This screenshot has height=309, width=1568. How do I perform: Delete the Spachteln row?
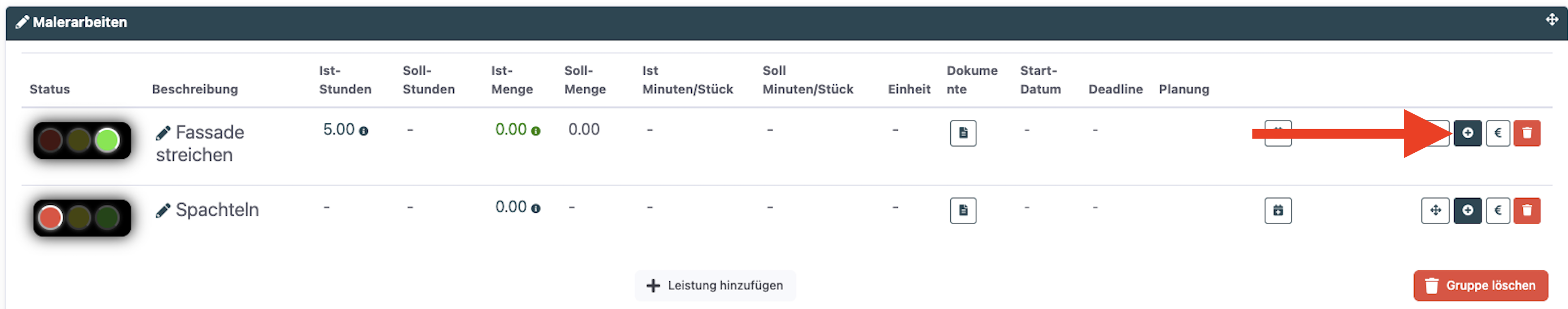pos(1527,211)
